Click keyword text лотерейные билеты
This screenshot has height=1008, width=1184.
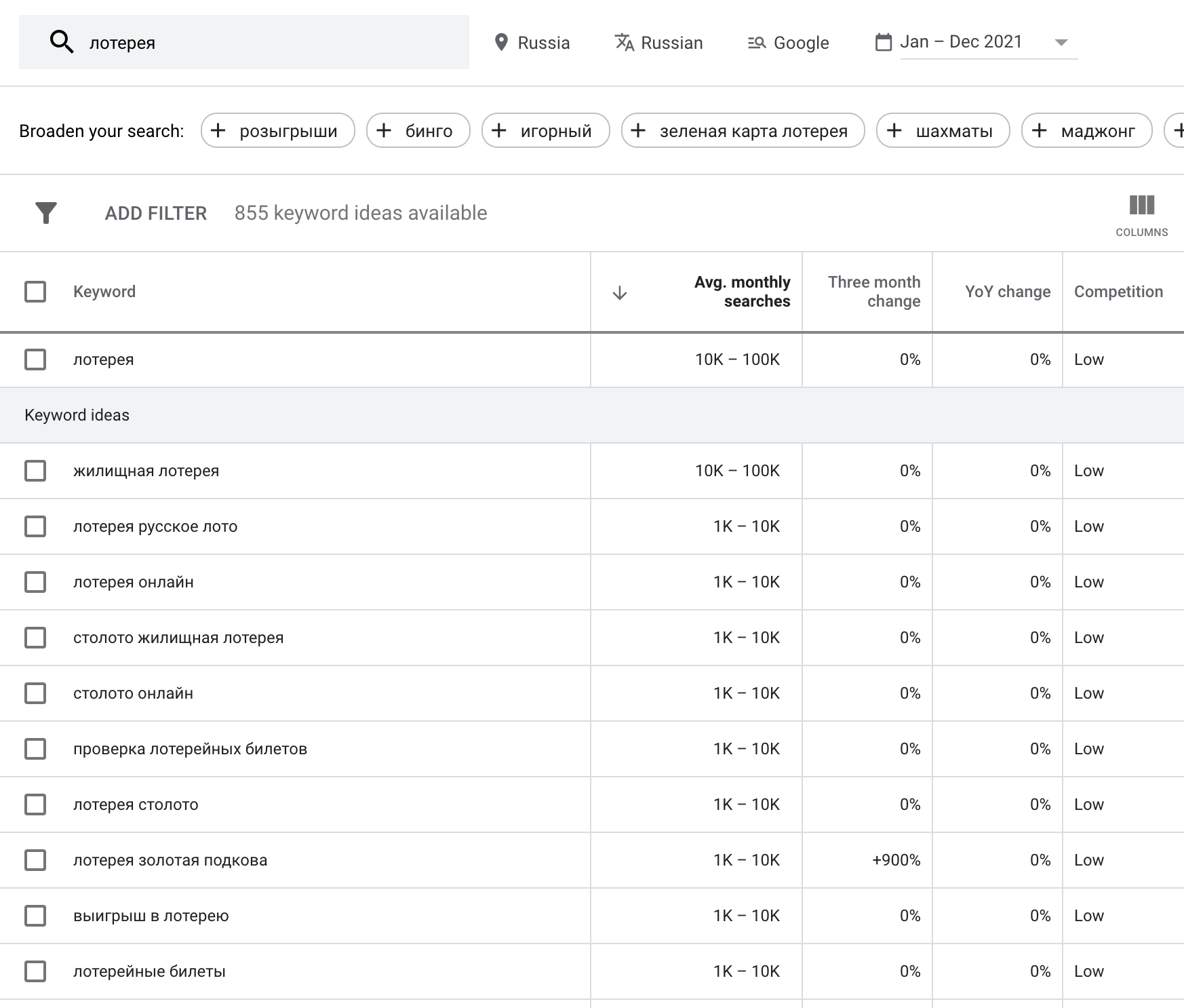pos(149,971)
